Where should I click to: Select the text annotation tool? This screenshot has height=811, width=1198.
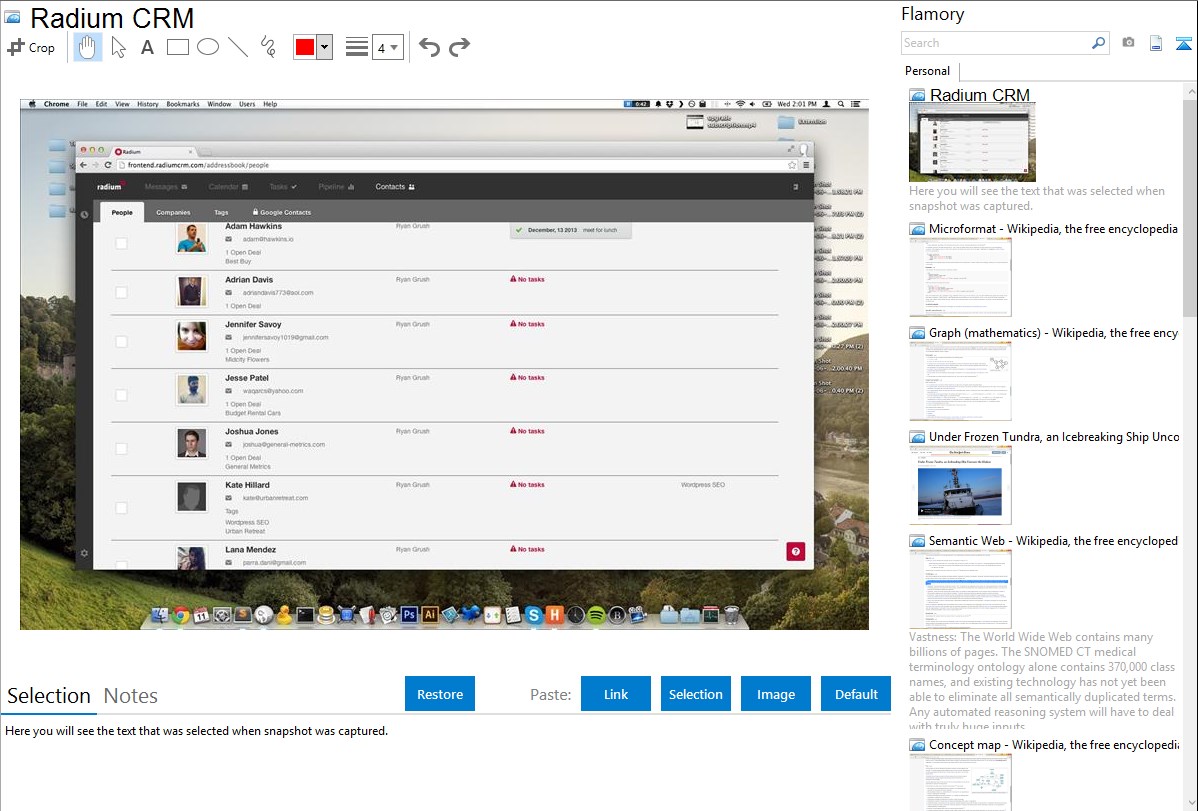point(147,47)
